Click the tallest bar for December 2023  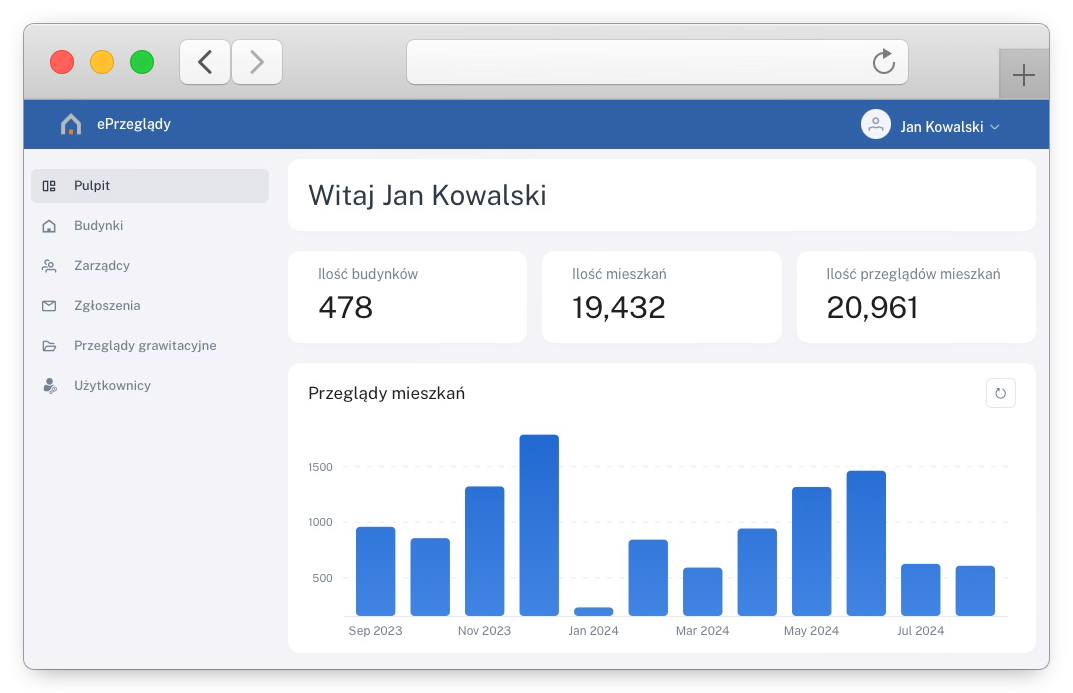[539, 525]
